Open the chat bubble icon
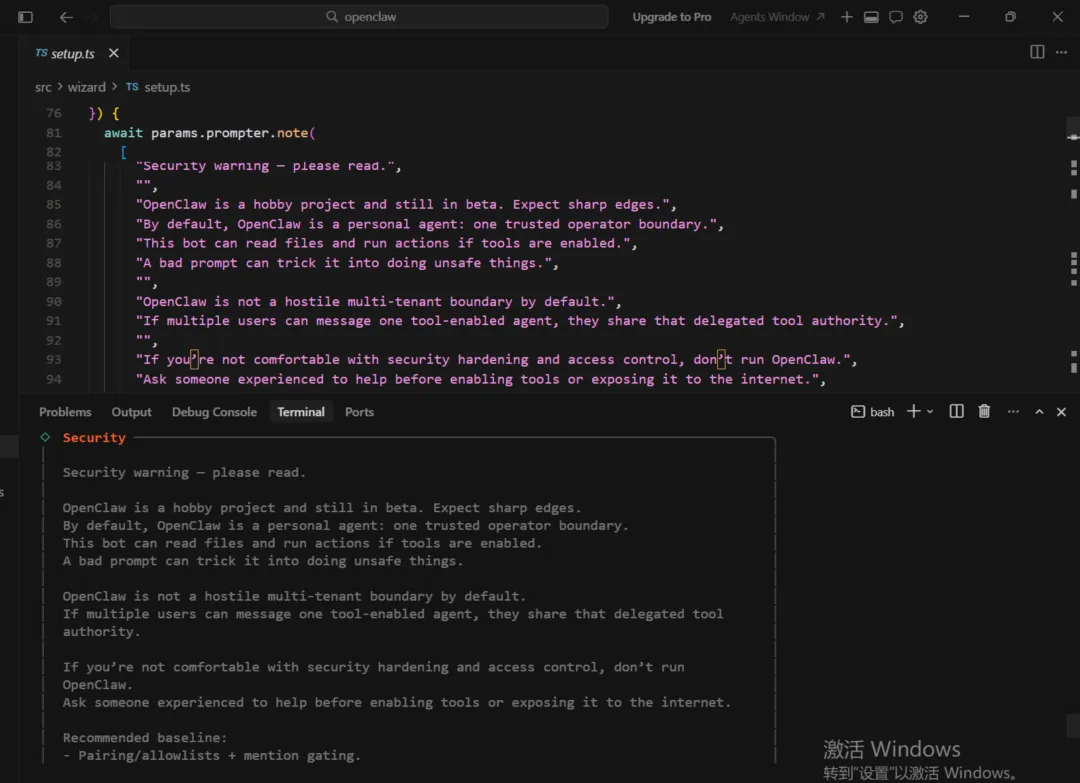This screenshot has width=1080, height=783. (x=895, y=17)
